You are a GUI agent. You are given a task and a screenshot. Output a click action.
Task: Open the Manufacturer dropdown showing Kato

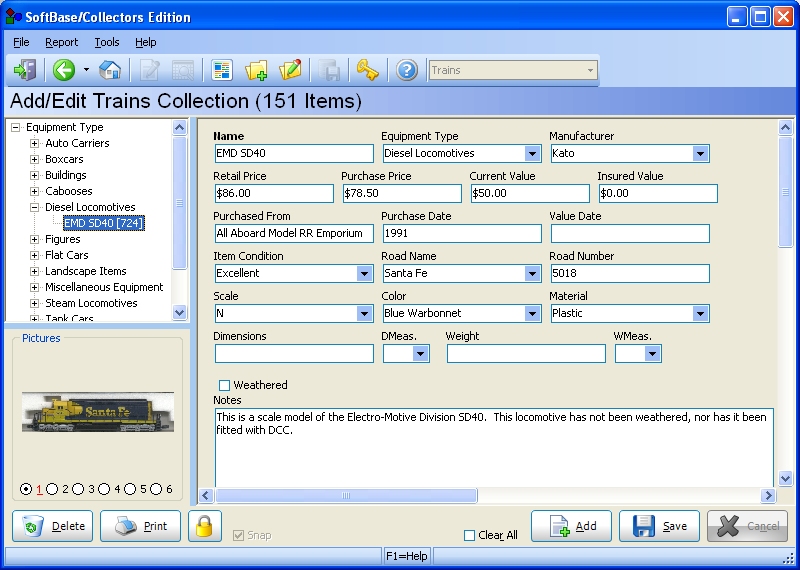tap(700, 153)
